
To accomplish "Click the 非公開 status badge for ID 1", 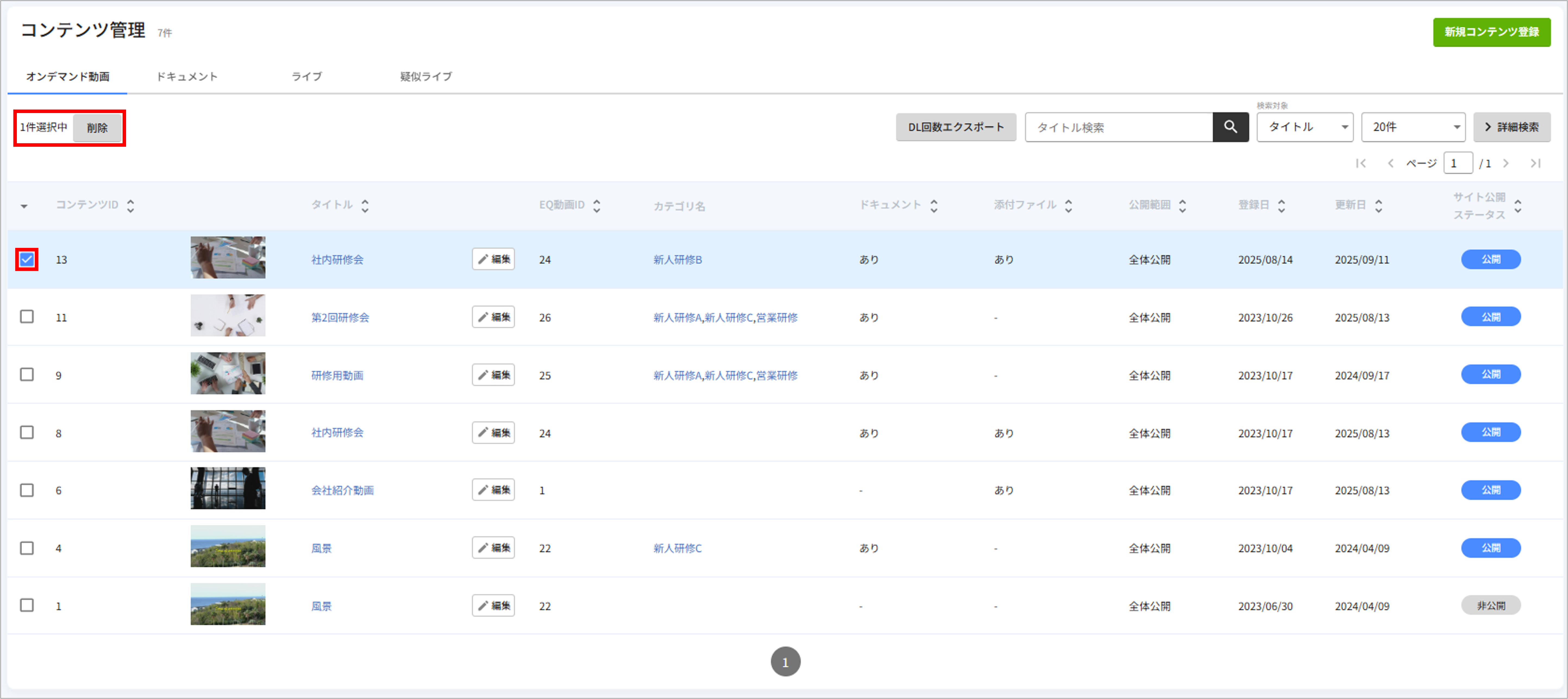I will click(x=1491, y=605).
